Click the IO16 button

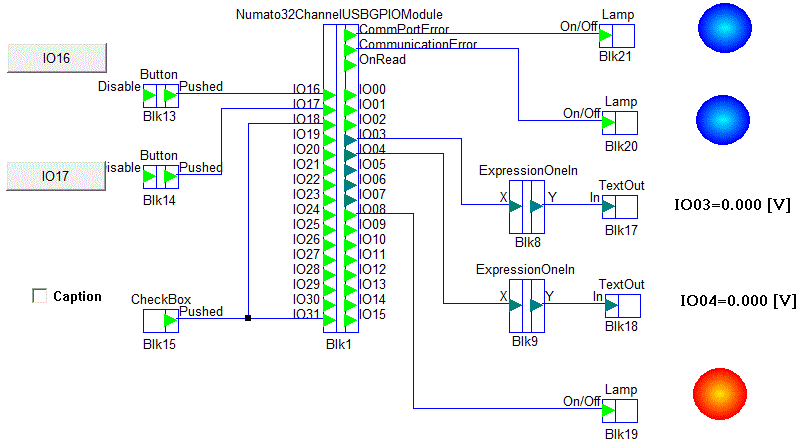click(x=56, y=58)
